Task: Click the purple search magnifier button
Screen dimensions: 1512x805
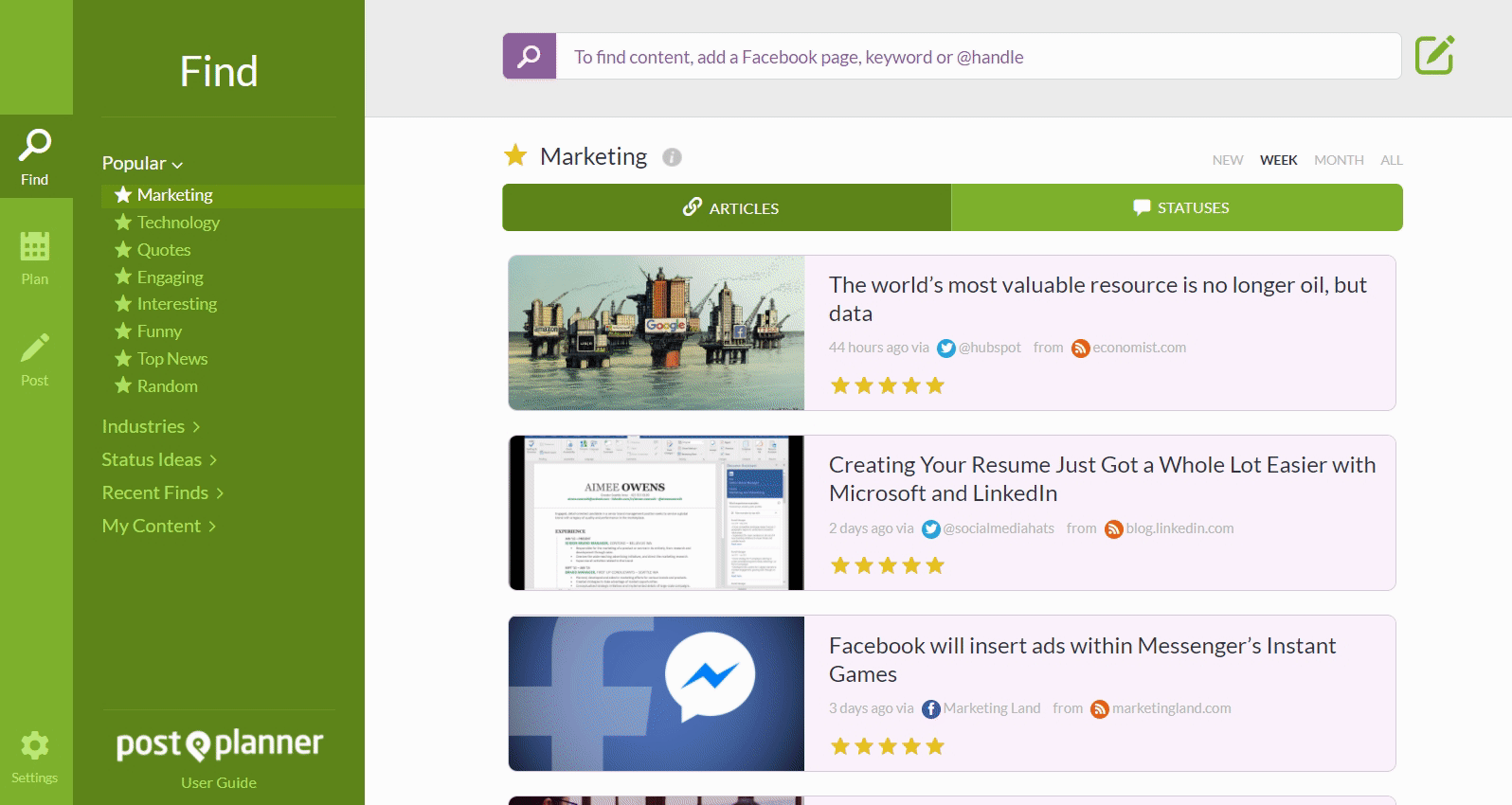Action: click(530, 56)
